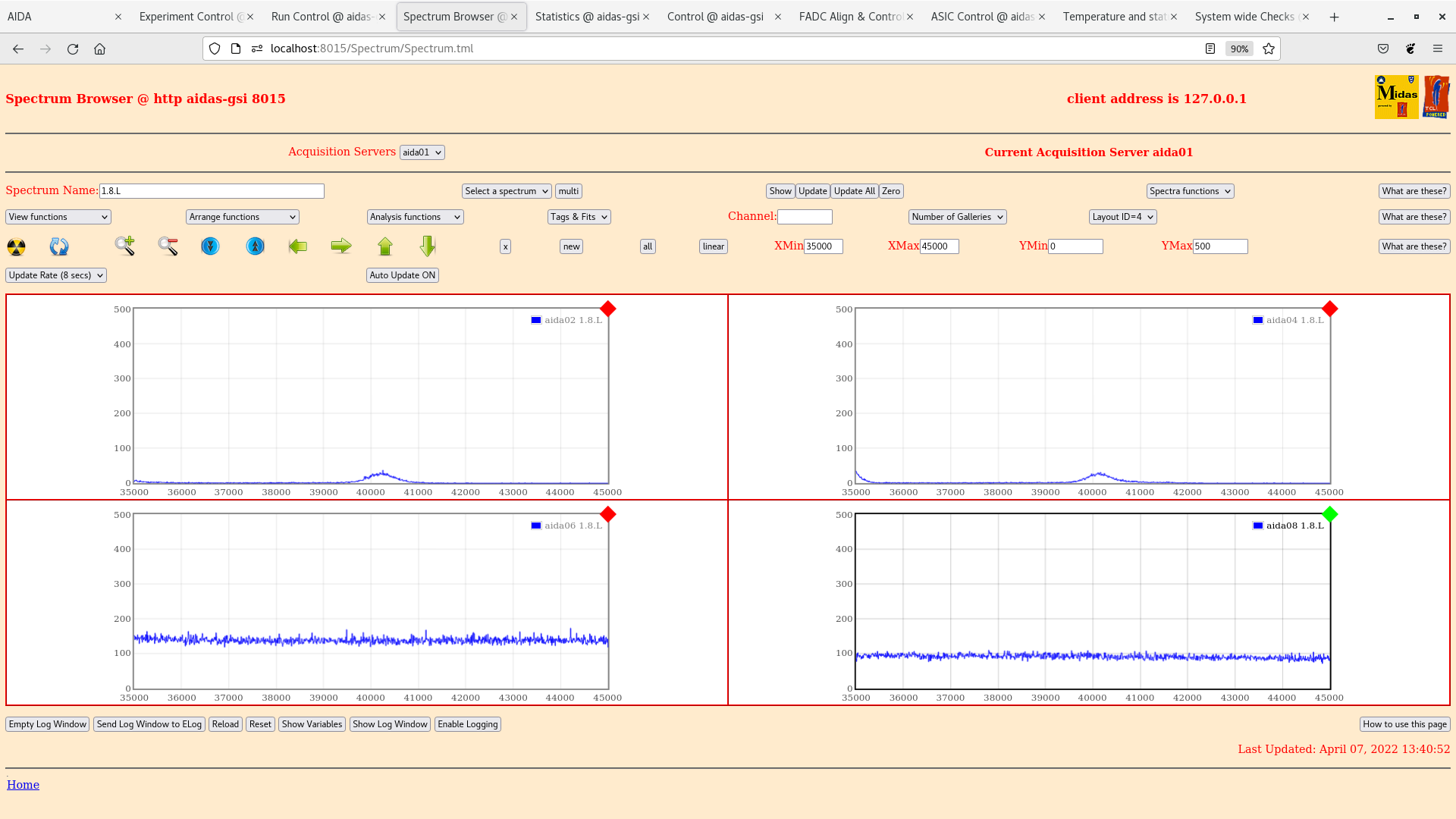Click the red diamond on aida02 plot

607,309
